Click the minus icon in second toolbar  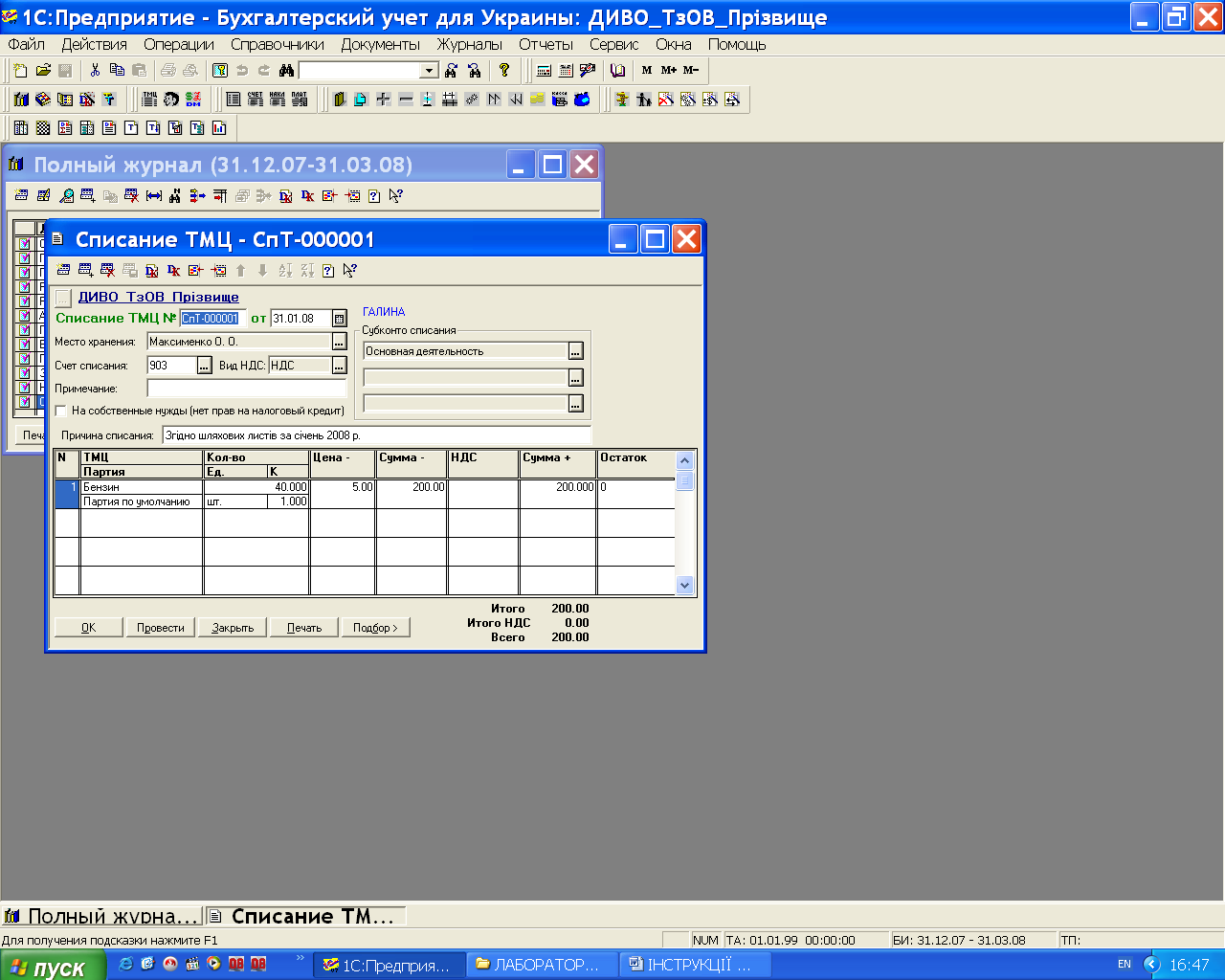click(x=406, y=99)
